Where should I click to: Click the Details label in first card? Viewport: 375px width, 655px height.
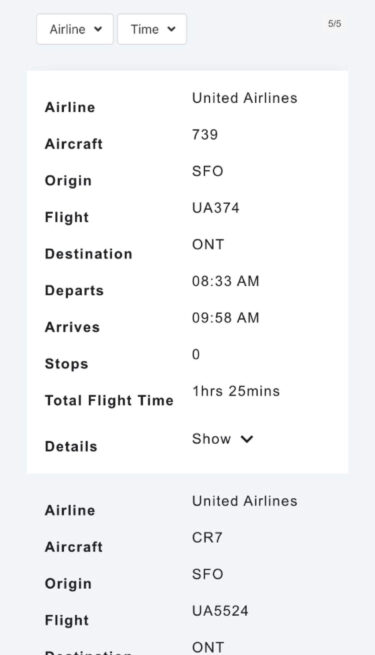pyautogui.click(x=71, y=447)
